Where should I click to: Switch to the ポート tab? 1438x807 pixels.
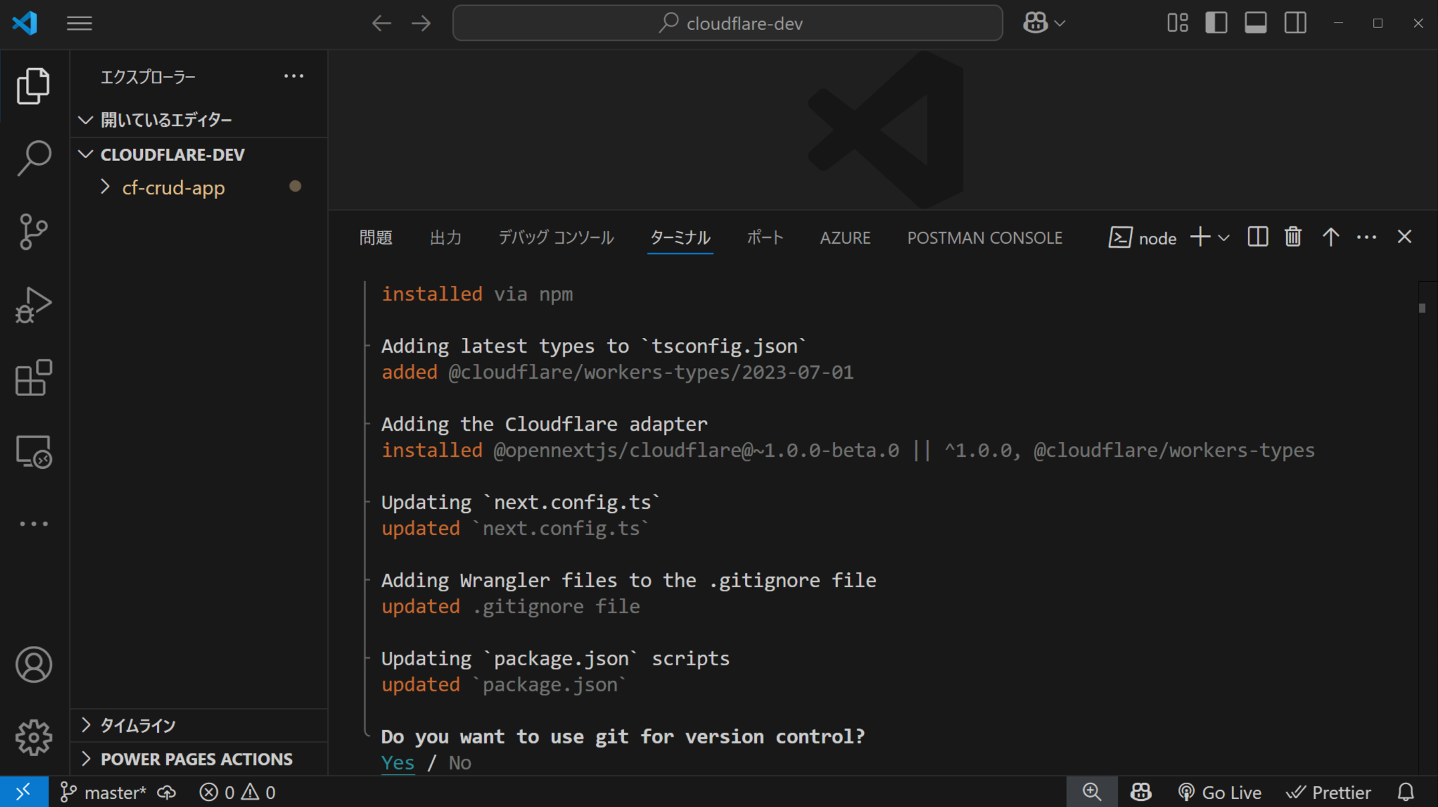tap(765, 238)
